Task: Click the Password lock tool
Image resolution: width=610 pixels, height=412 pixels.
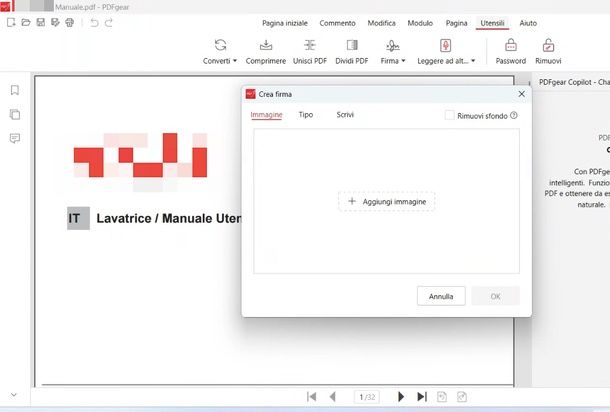Action: point(511,51)
